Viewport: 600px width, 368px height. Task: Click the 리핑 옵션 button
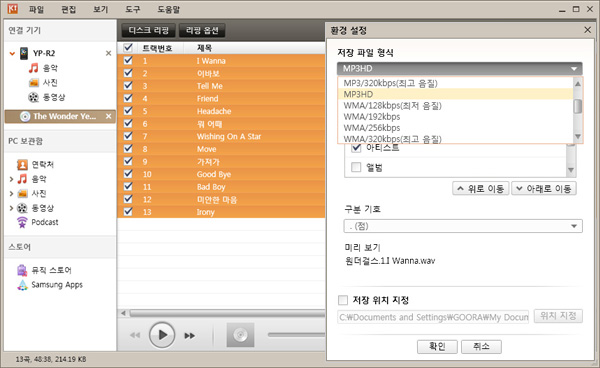tap(202, 30)
